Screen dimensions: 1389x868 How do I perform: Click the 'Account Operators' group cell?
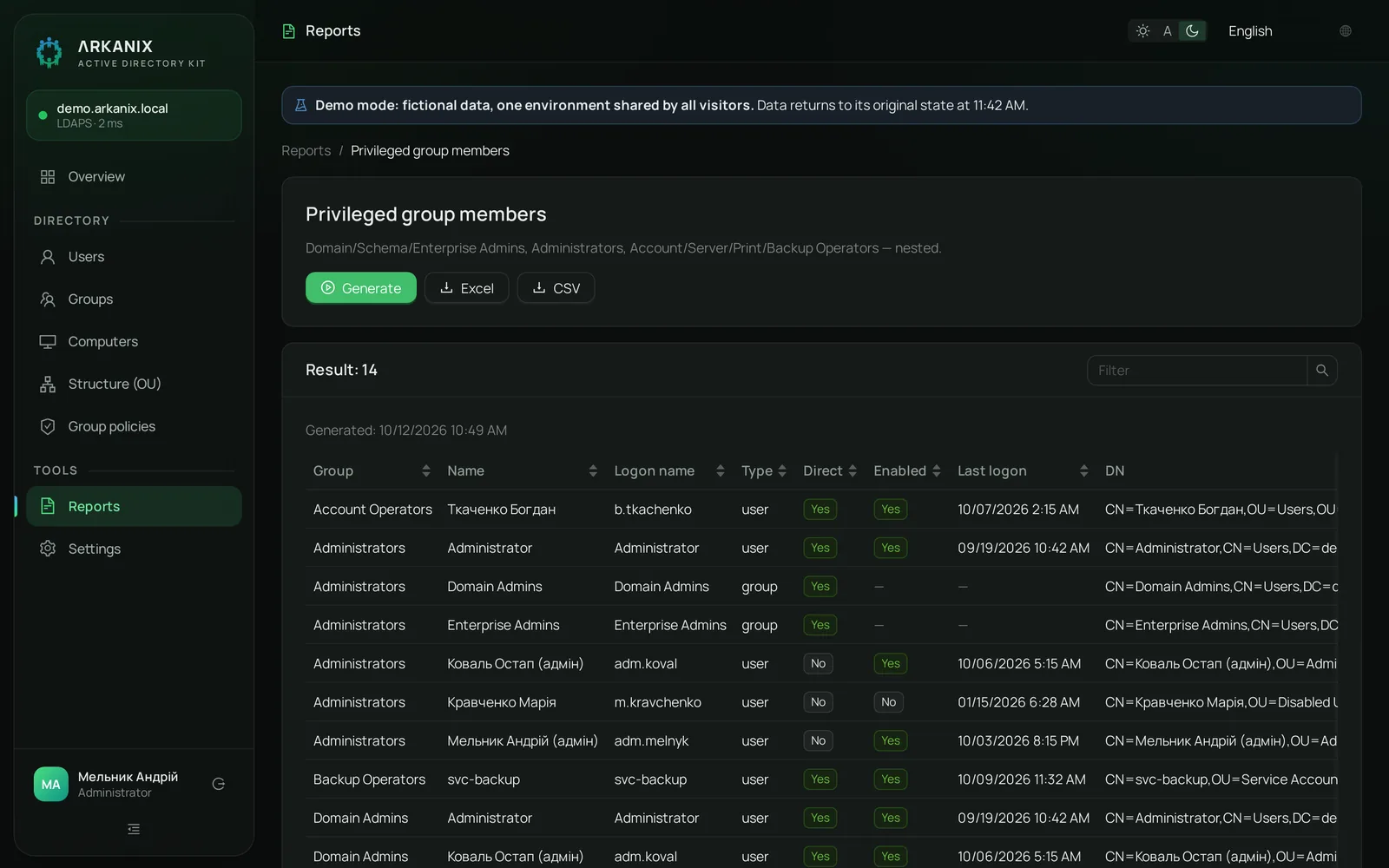[x=372, y=510]
